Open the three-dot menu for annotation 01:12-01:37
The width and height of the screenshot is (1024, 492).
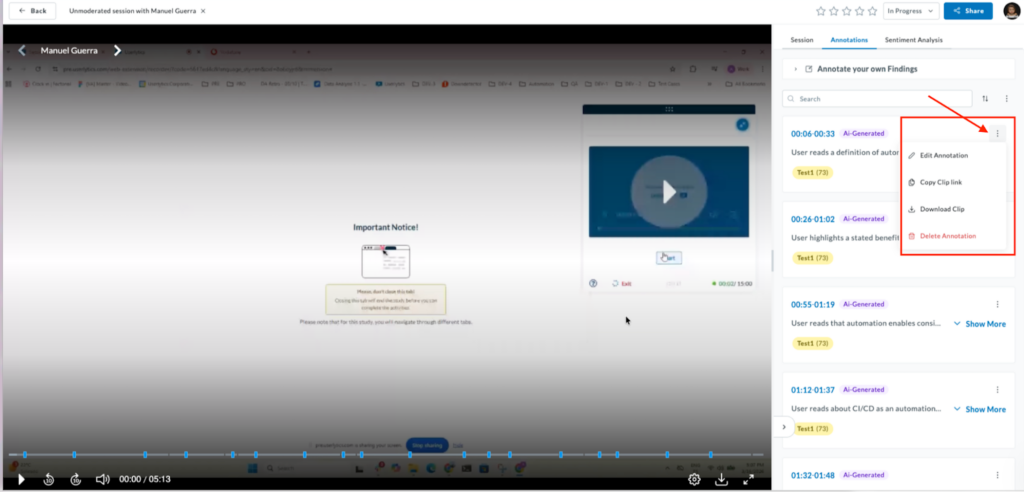click(997, 389)
